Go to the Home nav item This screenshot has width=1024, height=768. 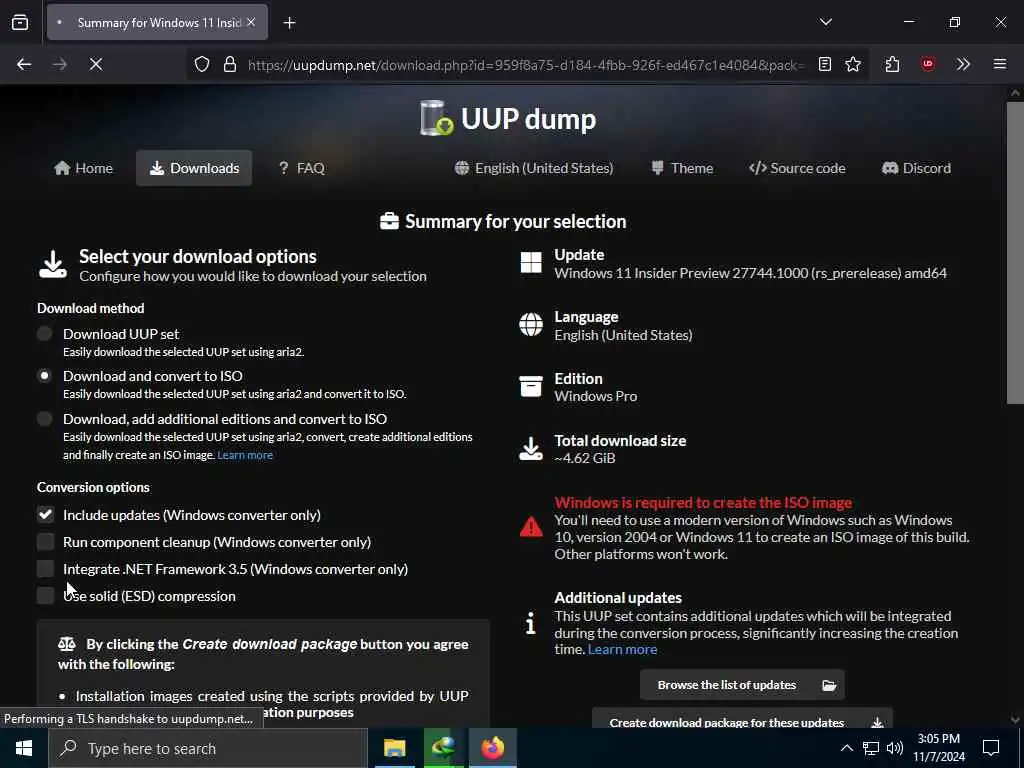tap(84, 168)
